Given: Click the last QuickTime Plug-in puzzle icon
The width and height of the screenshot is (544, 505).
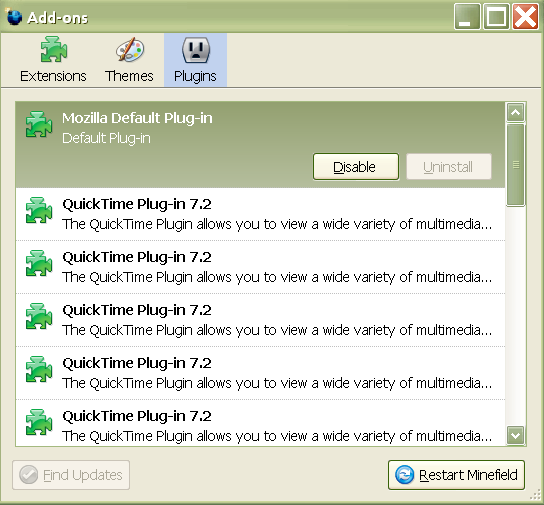Looking at the screenshot, I should click(x=39, y=422).
